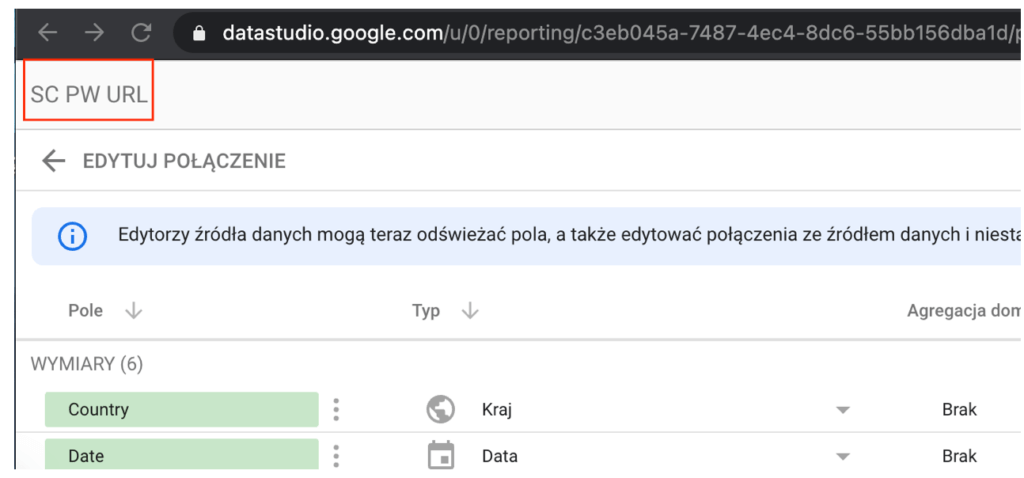Go back using the arrow beside EDYTUJ POŁĄCZENIE
Screen dimensions: 1024x478
tap(53, 161)
